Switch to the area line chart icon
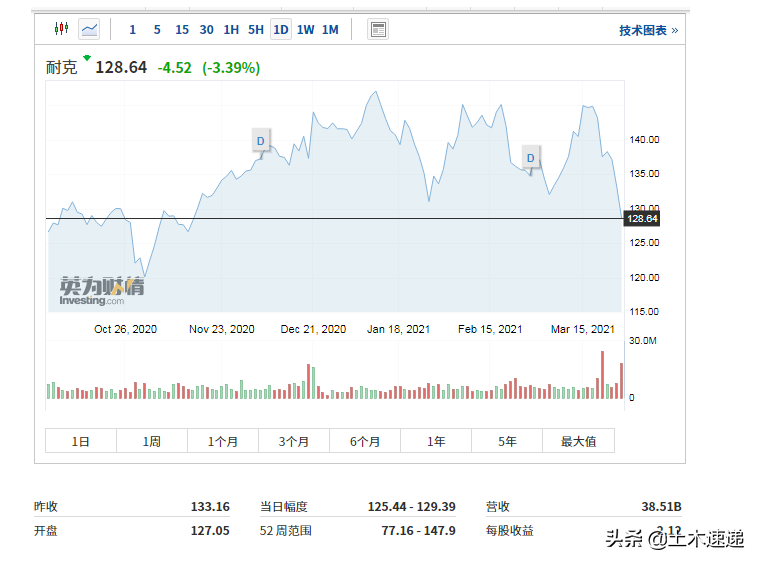 (89, 29)
